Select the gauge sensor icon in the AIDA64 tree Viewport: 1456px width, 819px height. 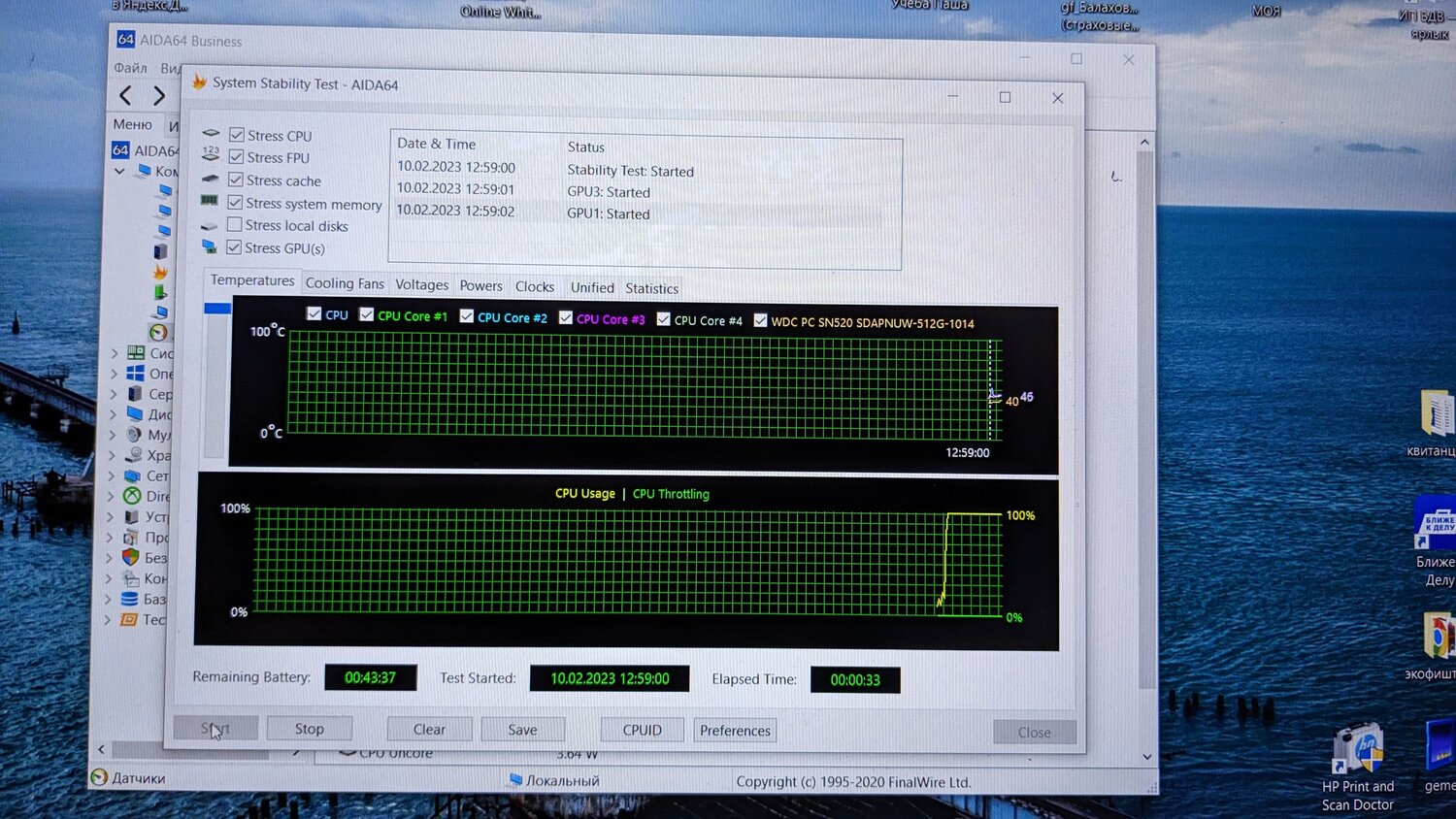(x=158, y=332)
